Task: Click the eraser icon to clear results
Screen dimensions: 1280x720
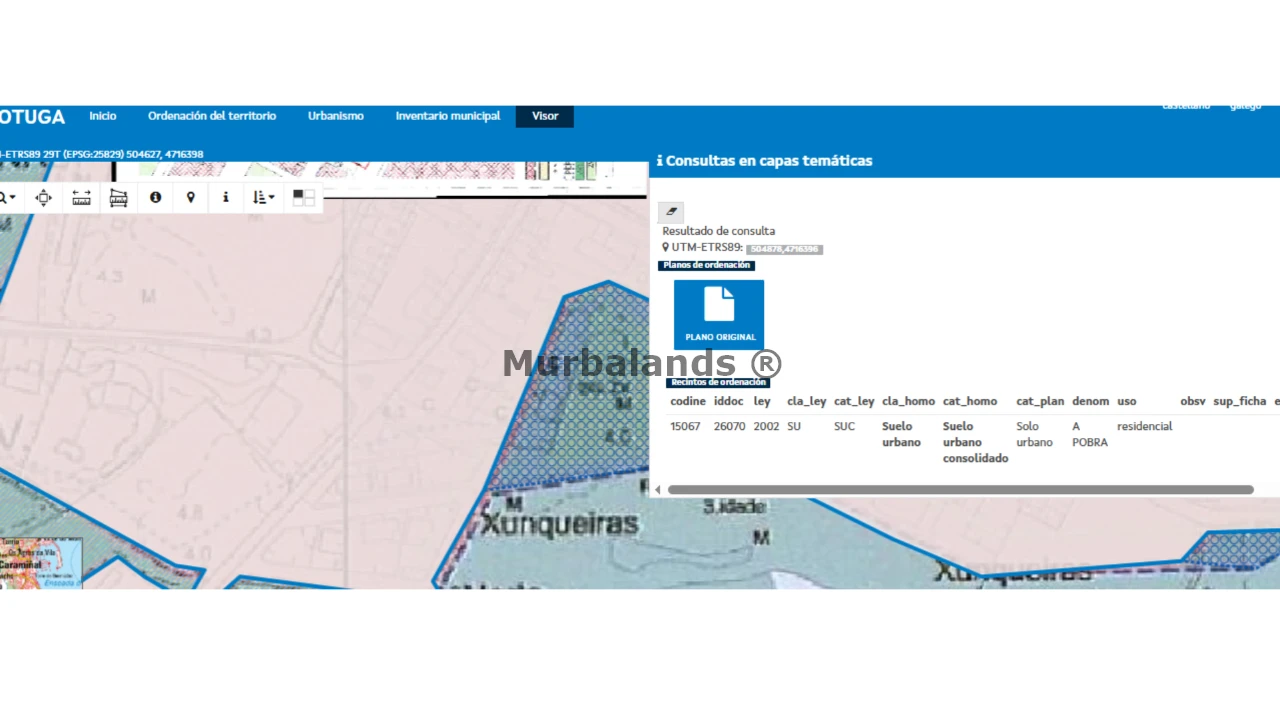Action: 671,211
